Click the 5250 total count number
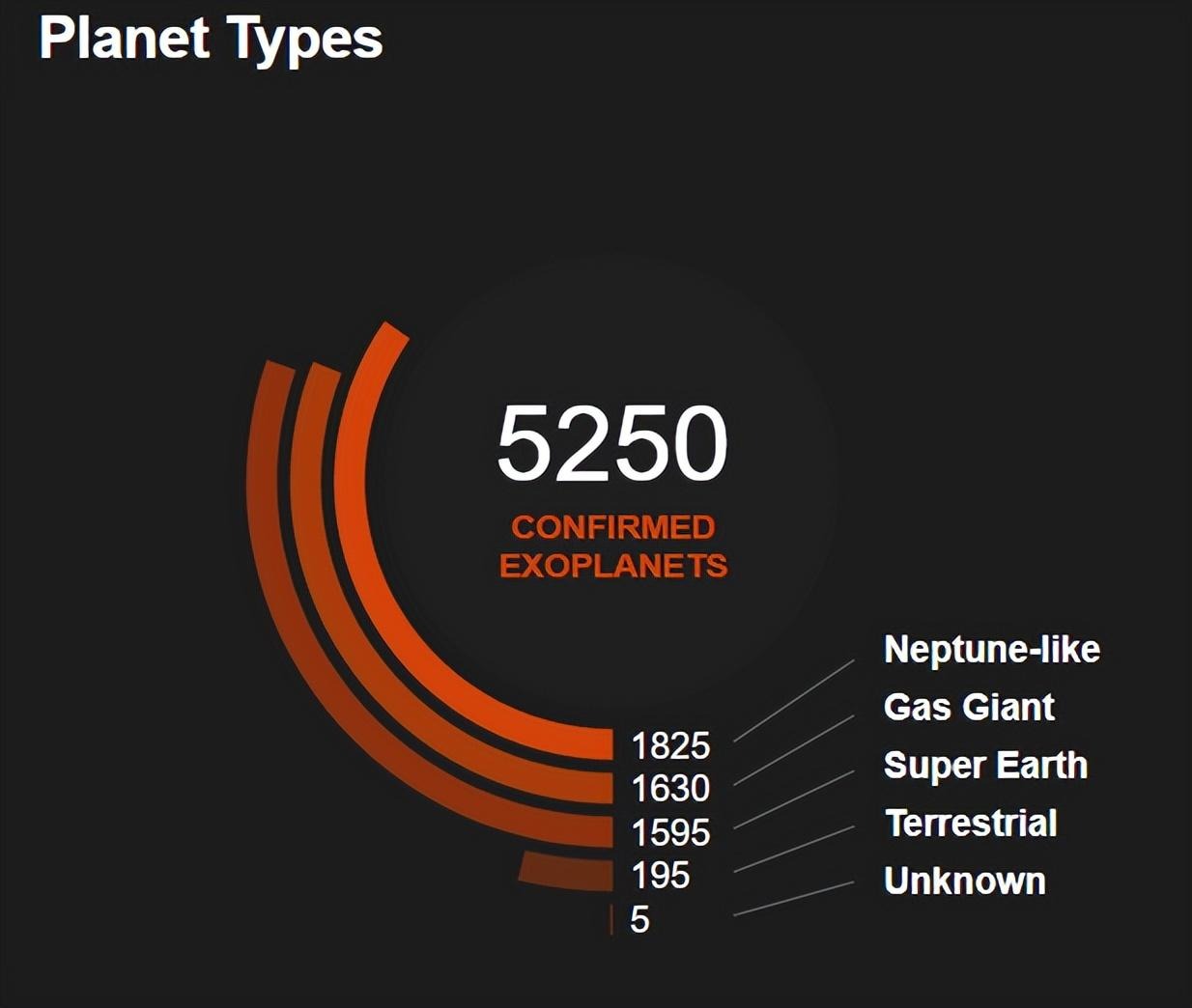This screenshot has height=1008, width=1192. pyautogui.click(x=611, y=443)
